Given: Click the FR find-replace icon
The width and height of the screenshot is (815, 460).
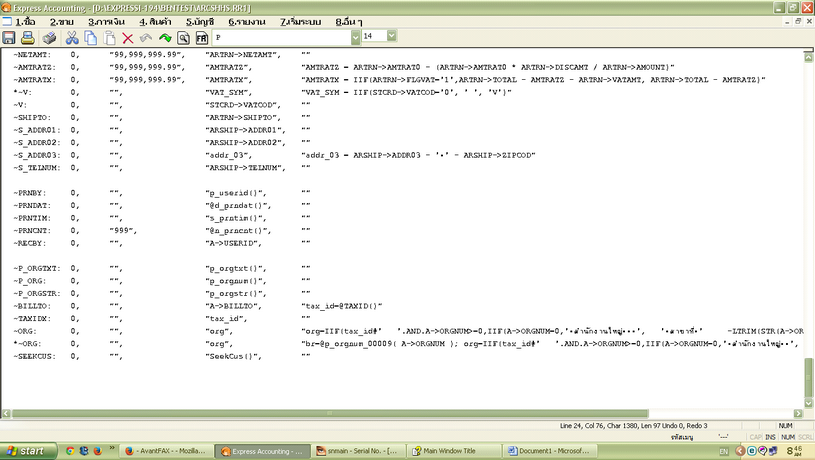Looking at the screenshot, I should (x=202, y=37).
